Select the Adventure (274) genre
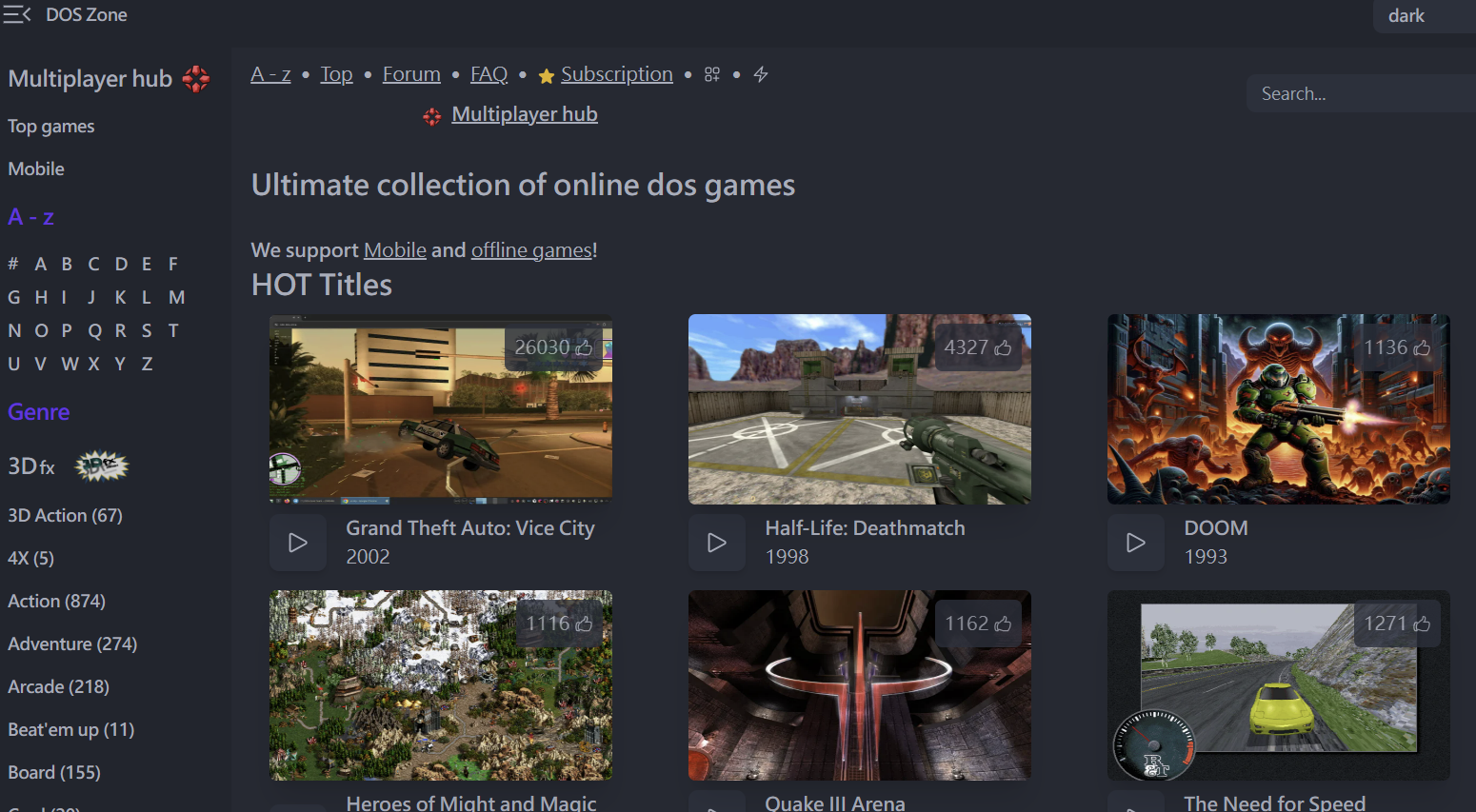The height and width of the screenshot is (812, 1476). 72,644
